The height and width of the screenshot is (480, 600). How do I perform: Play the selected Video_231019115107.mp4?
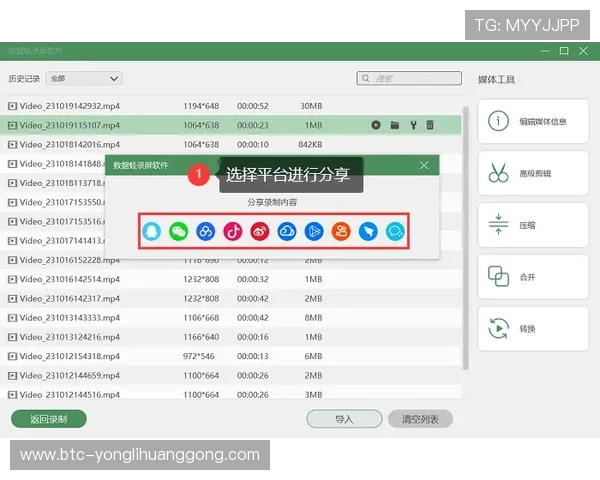click(376, 125)
